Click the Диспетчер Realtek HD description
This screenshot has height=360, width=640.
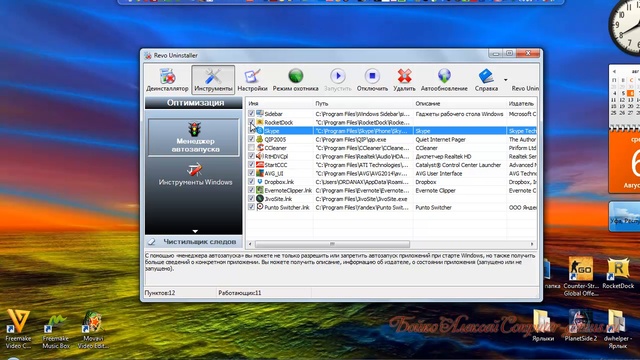coord(443,156)
